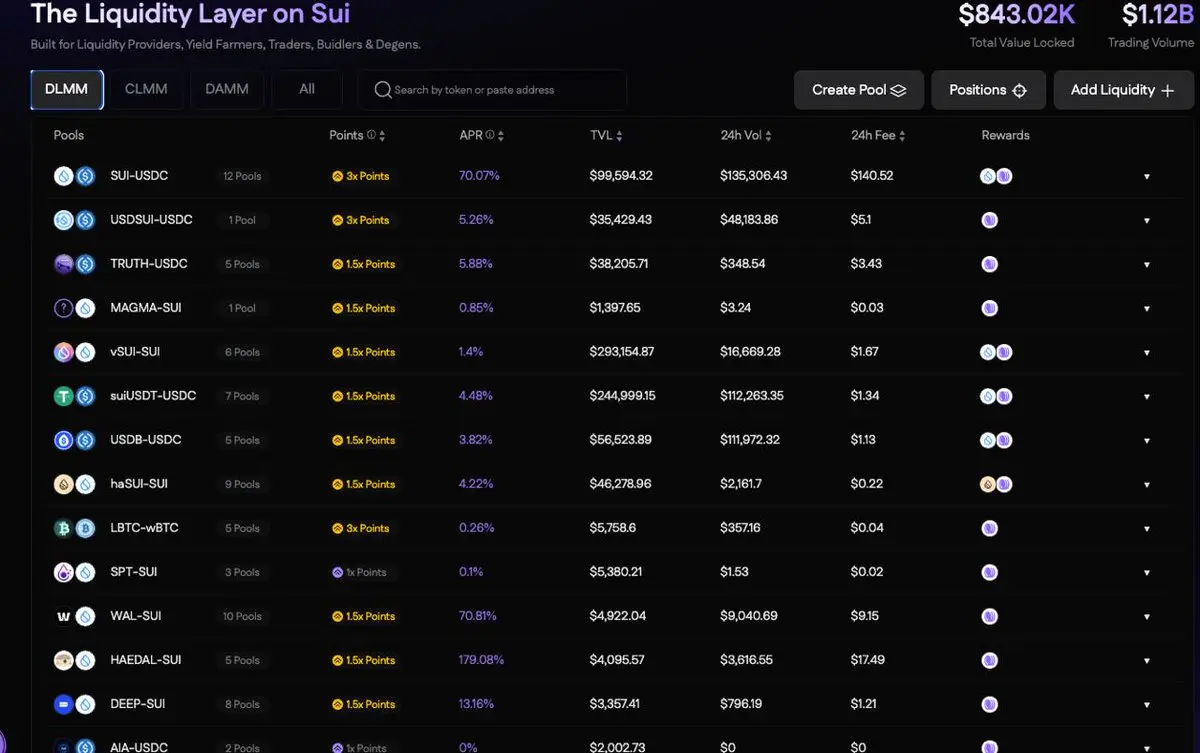Screen dimensions: 1200x753
Task: Expand the USDSUI-USDC pool row arrow
Action: click(x=1147, y=221)
